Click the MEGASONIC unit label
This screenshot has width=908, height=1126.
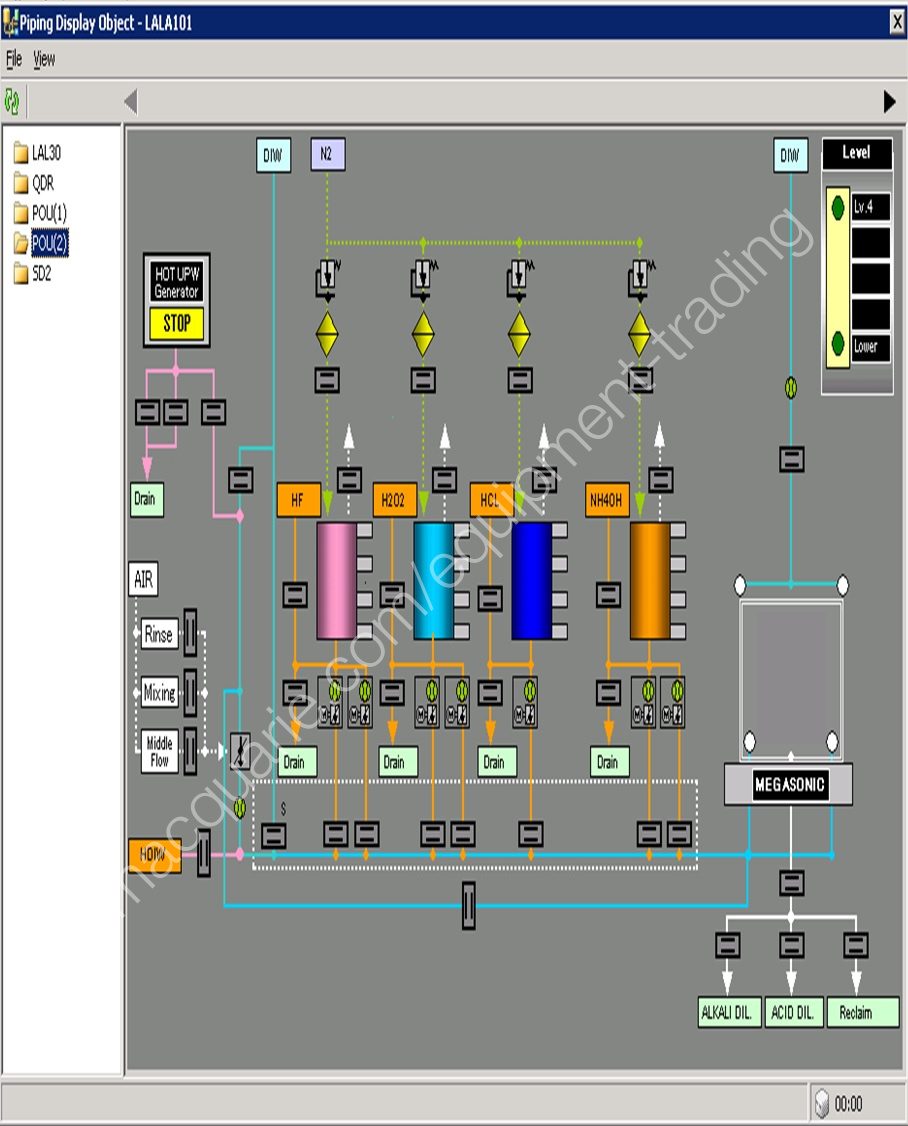789,785
